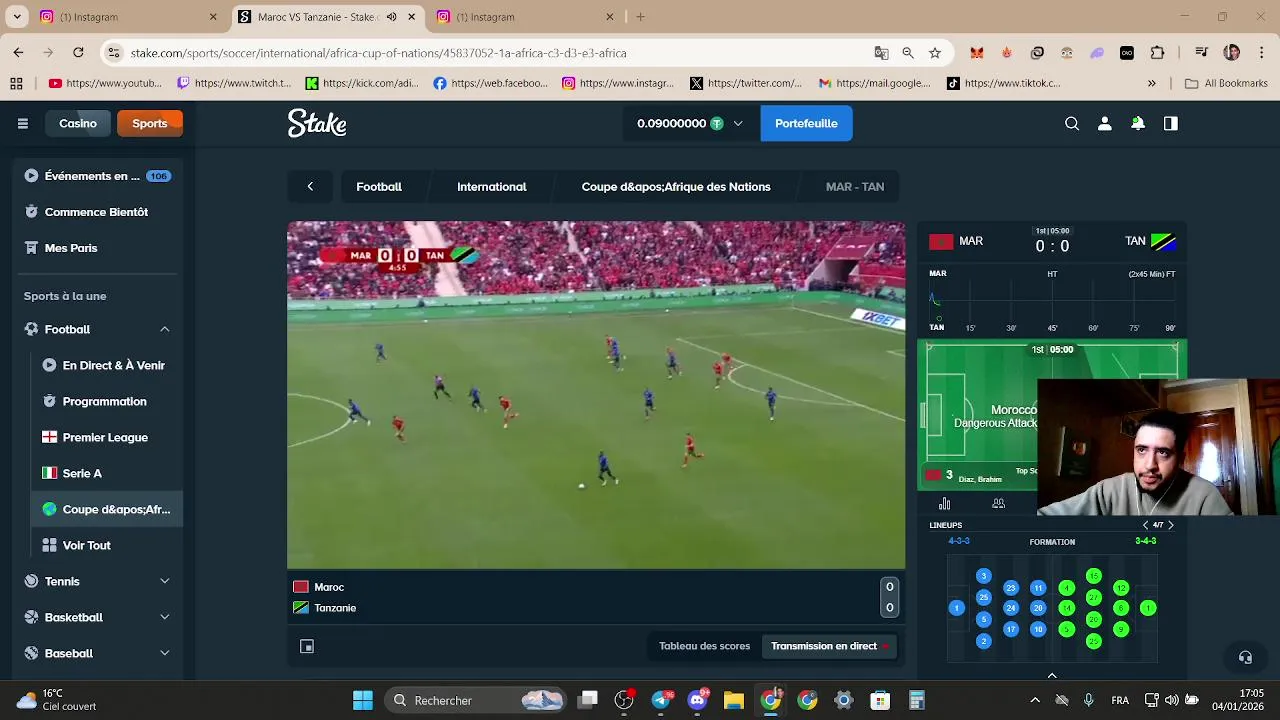Screen dimensions: 1280x720
Task: Open Chrome three-dot menu
Action: coord(1260,53)
